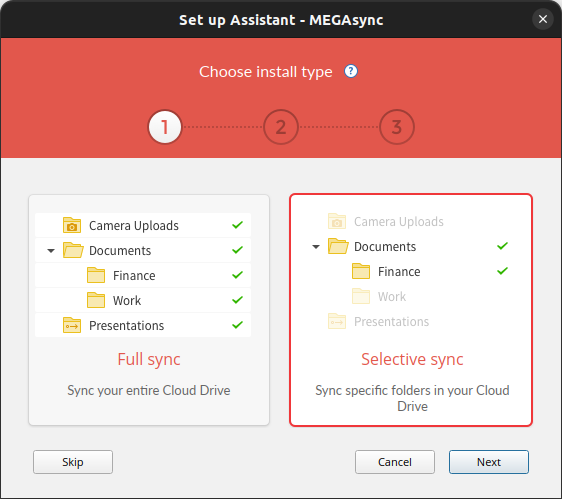
Task: Click the Documents folder icon in Full sync
Action: tap(73, 250)
